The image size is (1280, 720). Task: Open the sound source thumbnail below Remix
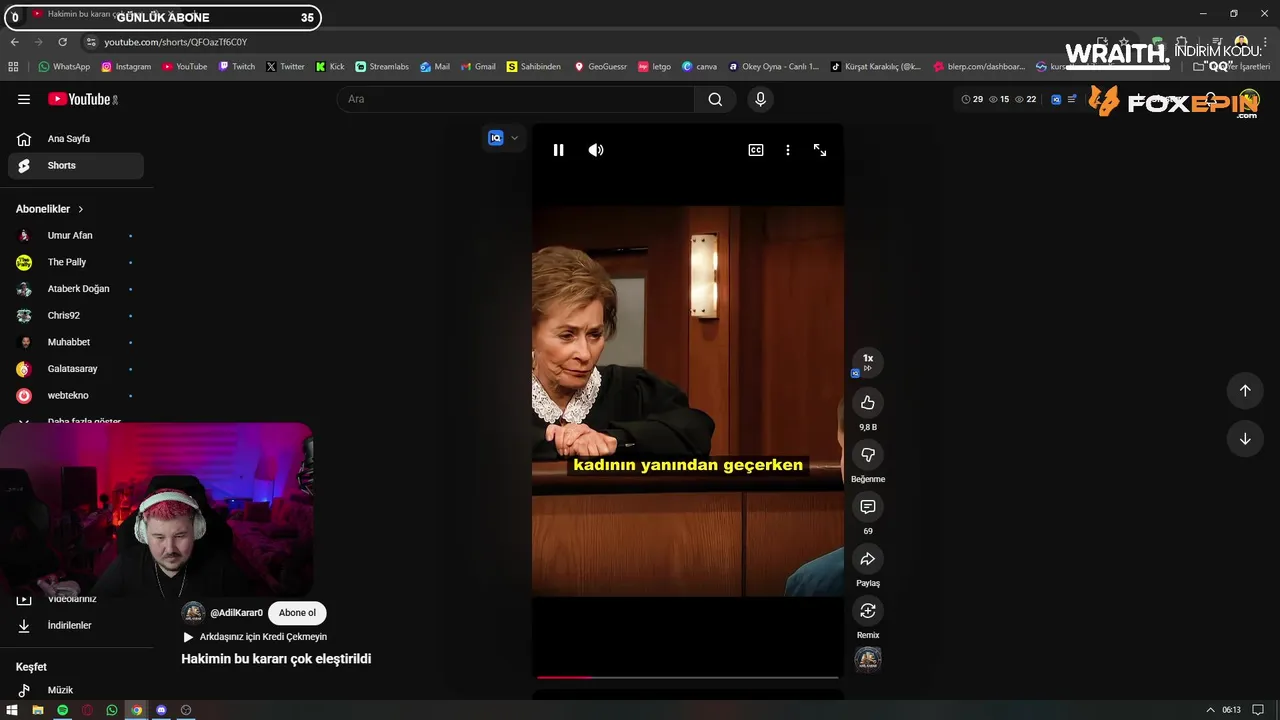tap(868, 659)
